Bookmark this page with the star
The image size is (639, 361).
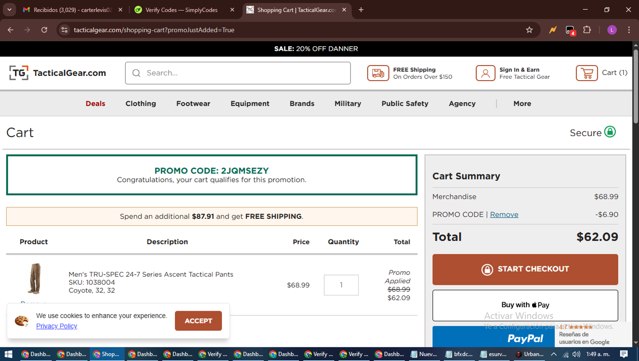click(529, 30)
